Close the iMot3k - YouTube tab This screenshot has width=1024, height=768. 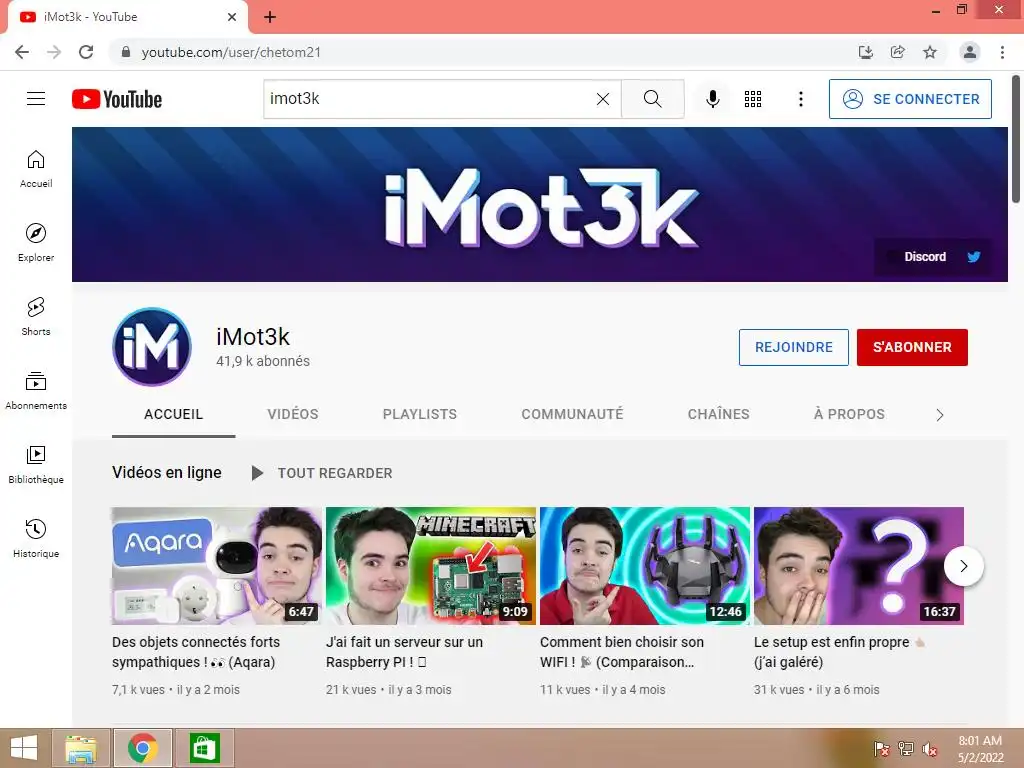232,17
